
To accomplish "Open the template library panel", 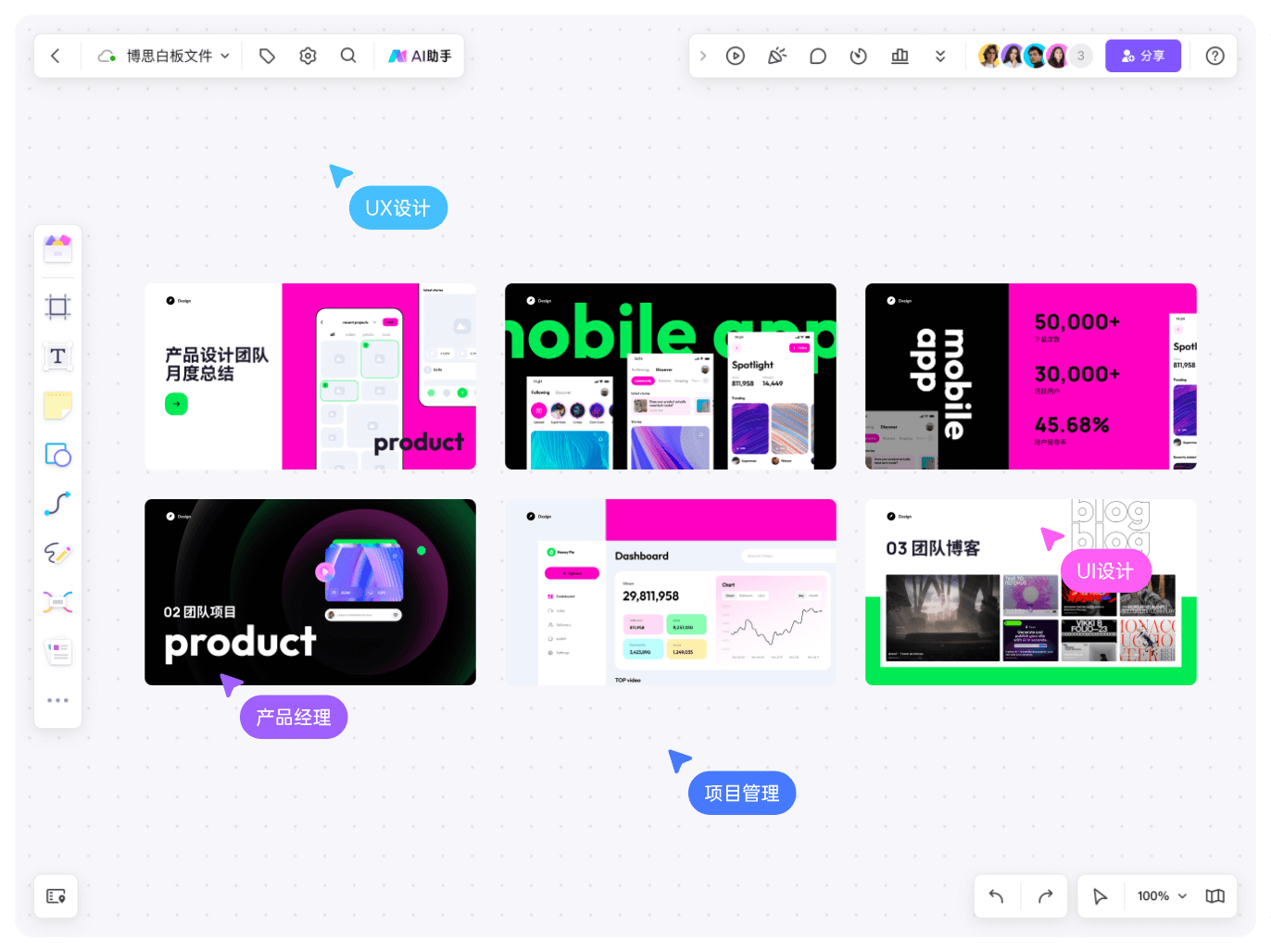I will click(x=57, y=246).
